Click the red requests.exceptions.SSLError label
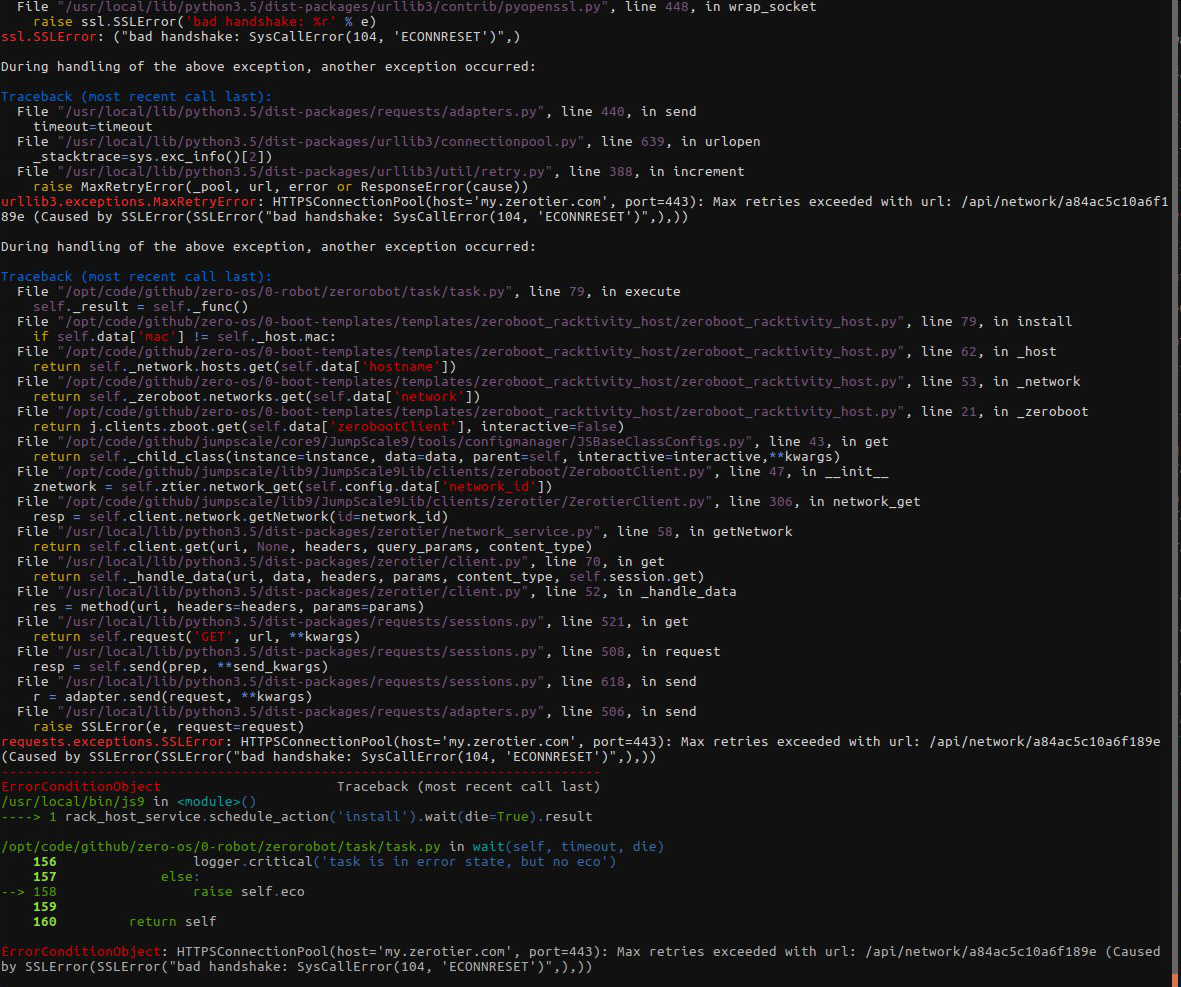This screenshot has height=987, width=1181. [x=110, y=741]
